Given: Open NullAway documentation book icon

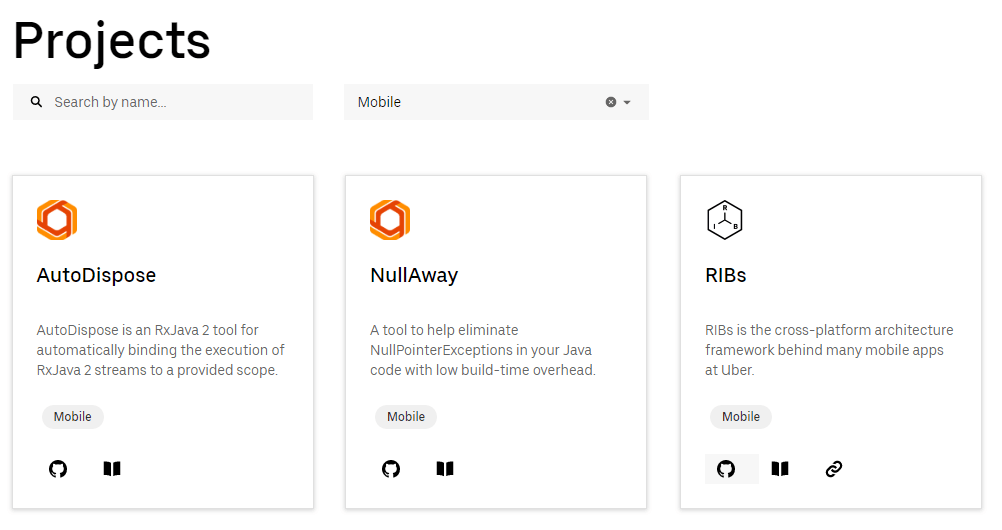Looking at the screenshot, I should pyautogui.click(x=445, y=469).
